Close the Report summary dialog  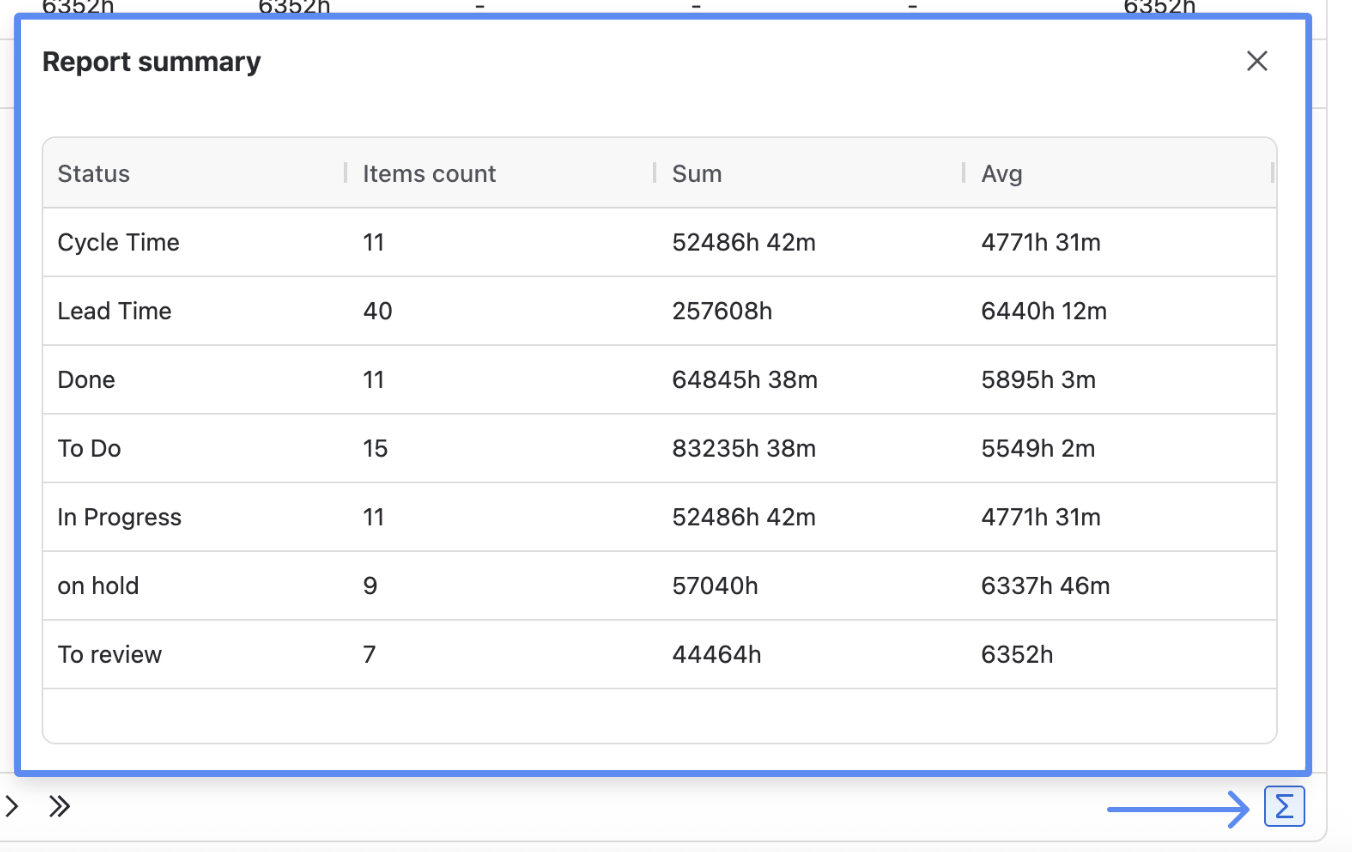1257,61
